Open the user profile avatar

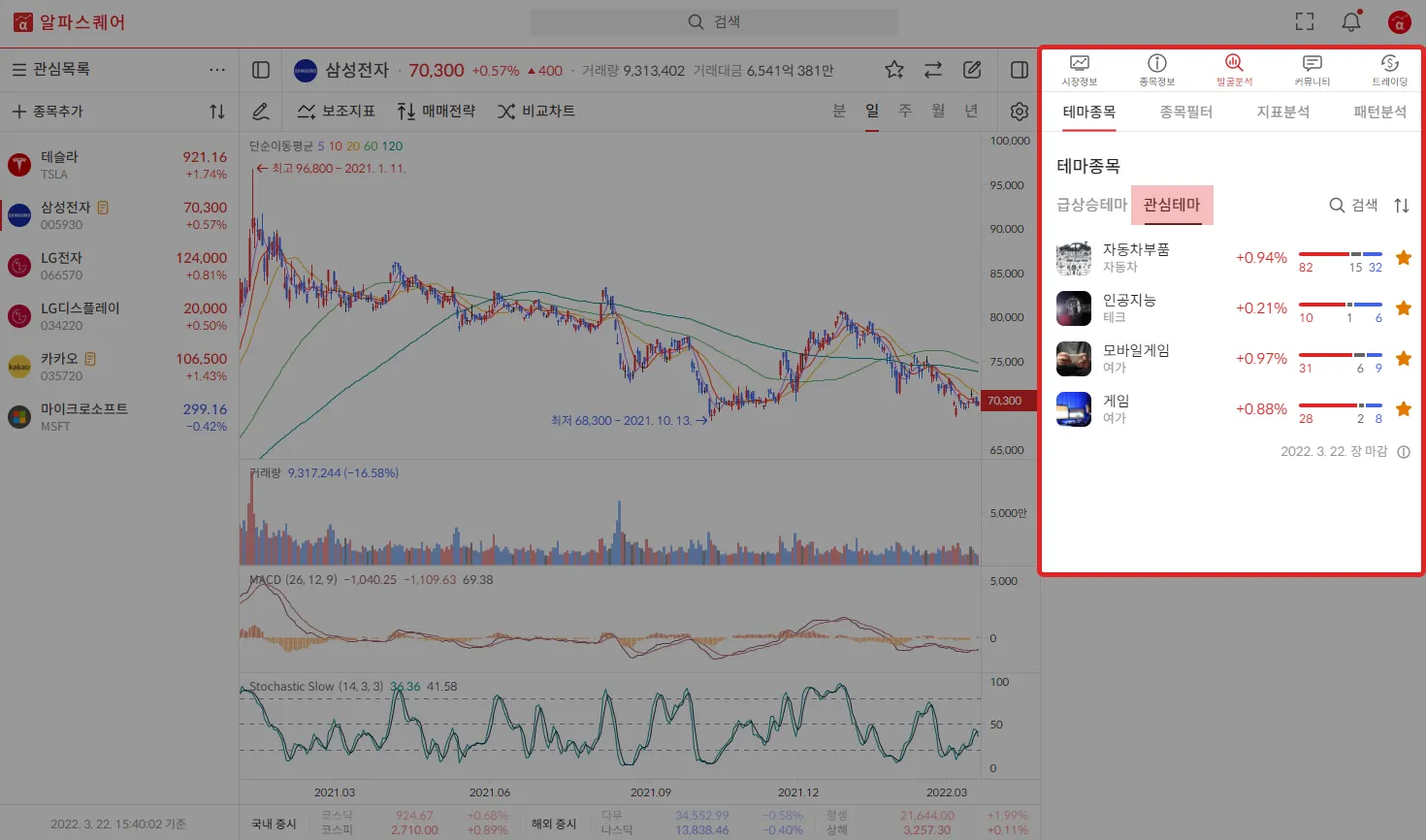click(1399, 21)
